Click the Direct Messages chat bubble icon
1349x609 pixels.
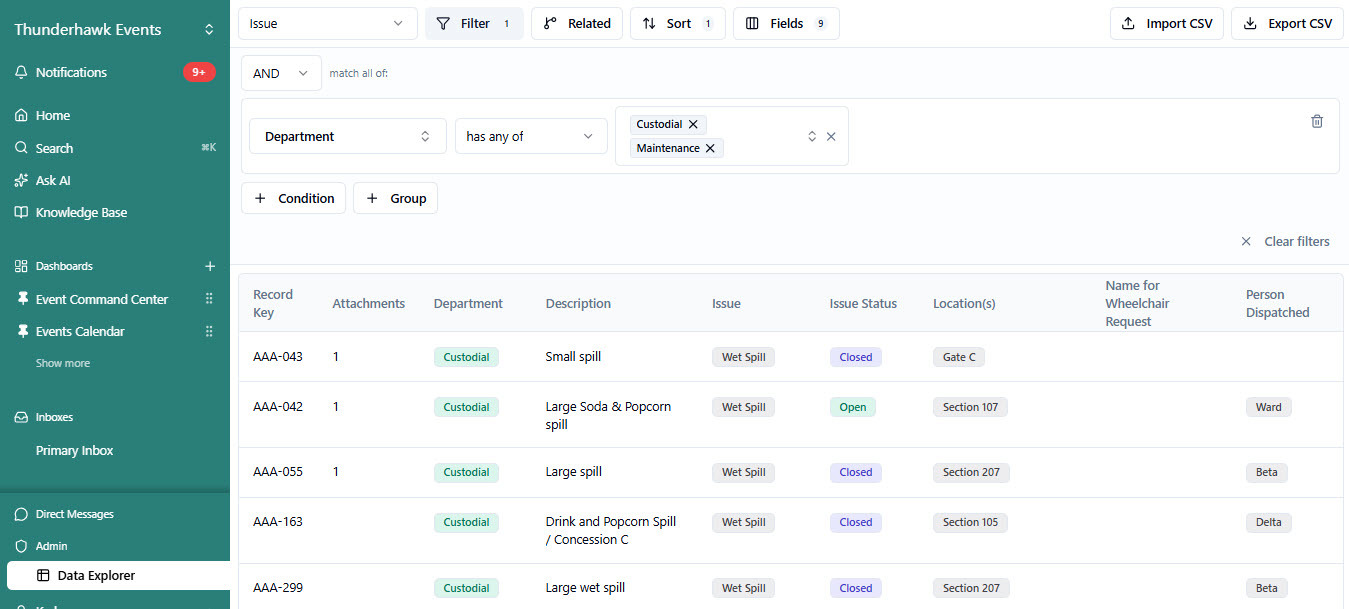click(21, 514)
